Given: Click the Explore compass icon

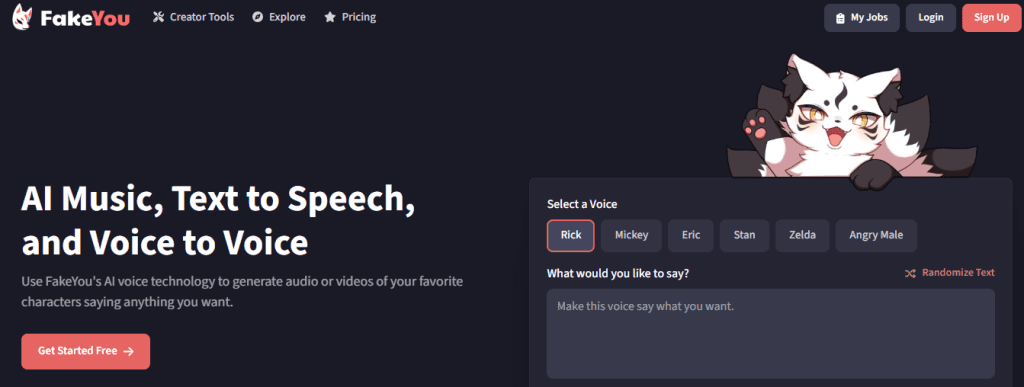Looking at the screenshot, I should point(257,17).
